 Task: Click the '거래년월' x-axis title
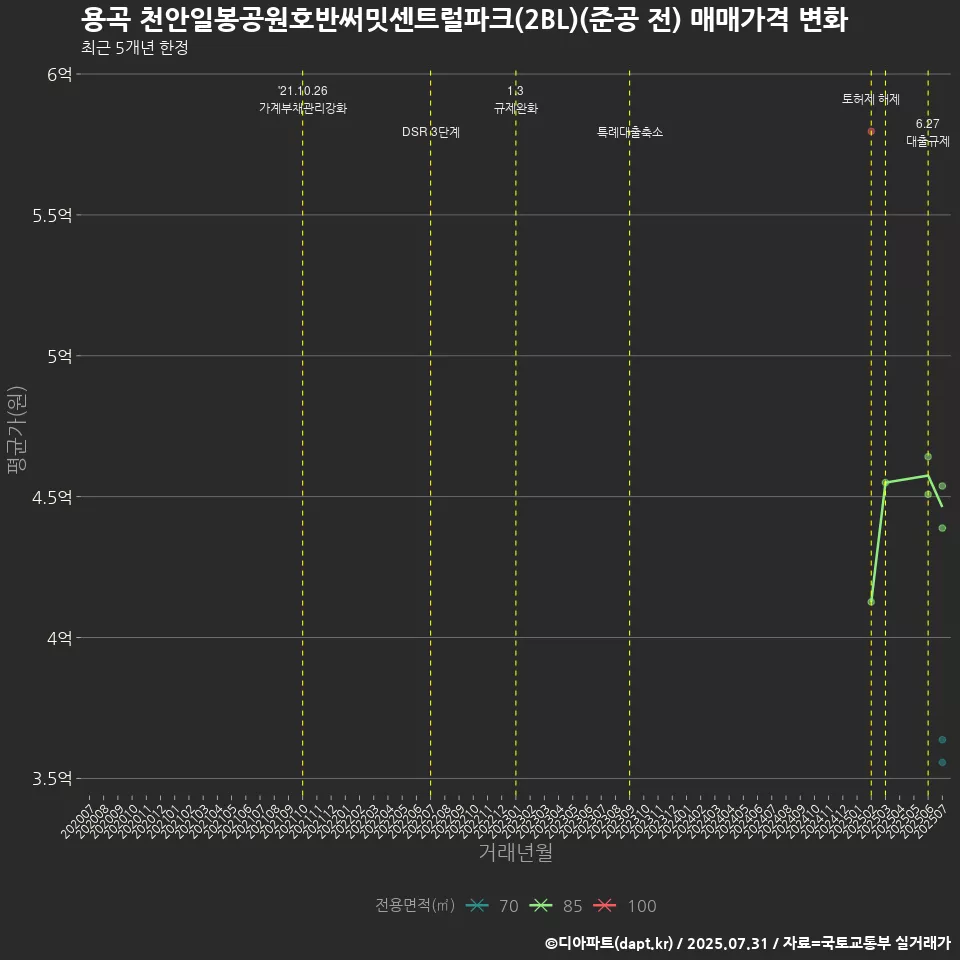(x=516, y=852)
